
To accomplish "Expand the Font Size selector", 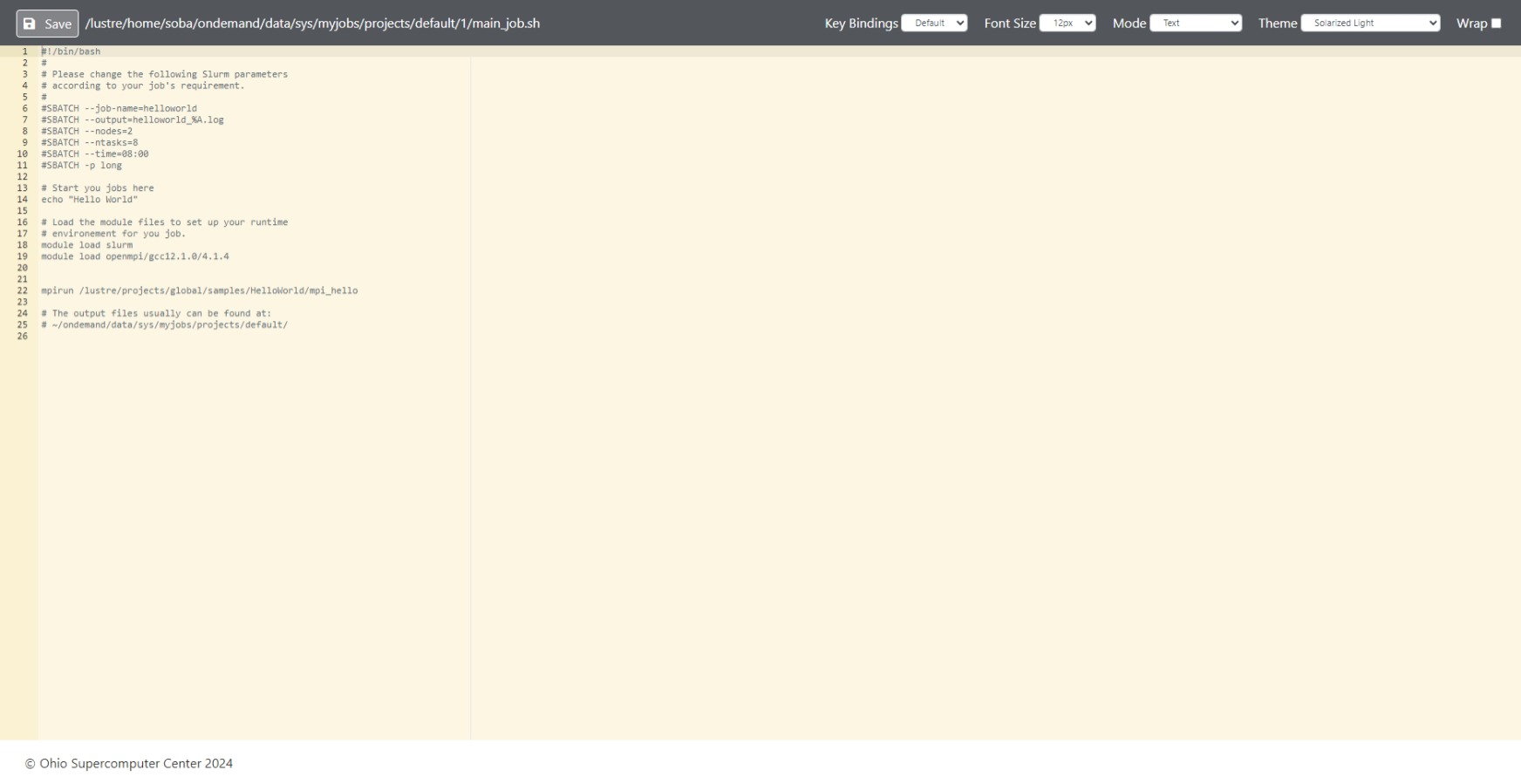I will (1067, 24).
